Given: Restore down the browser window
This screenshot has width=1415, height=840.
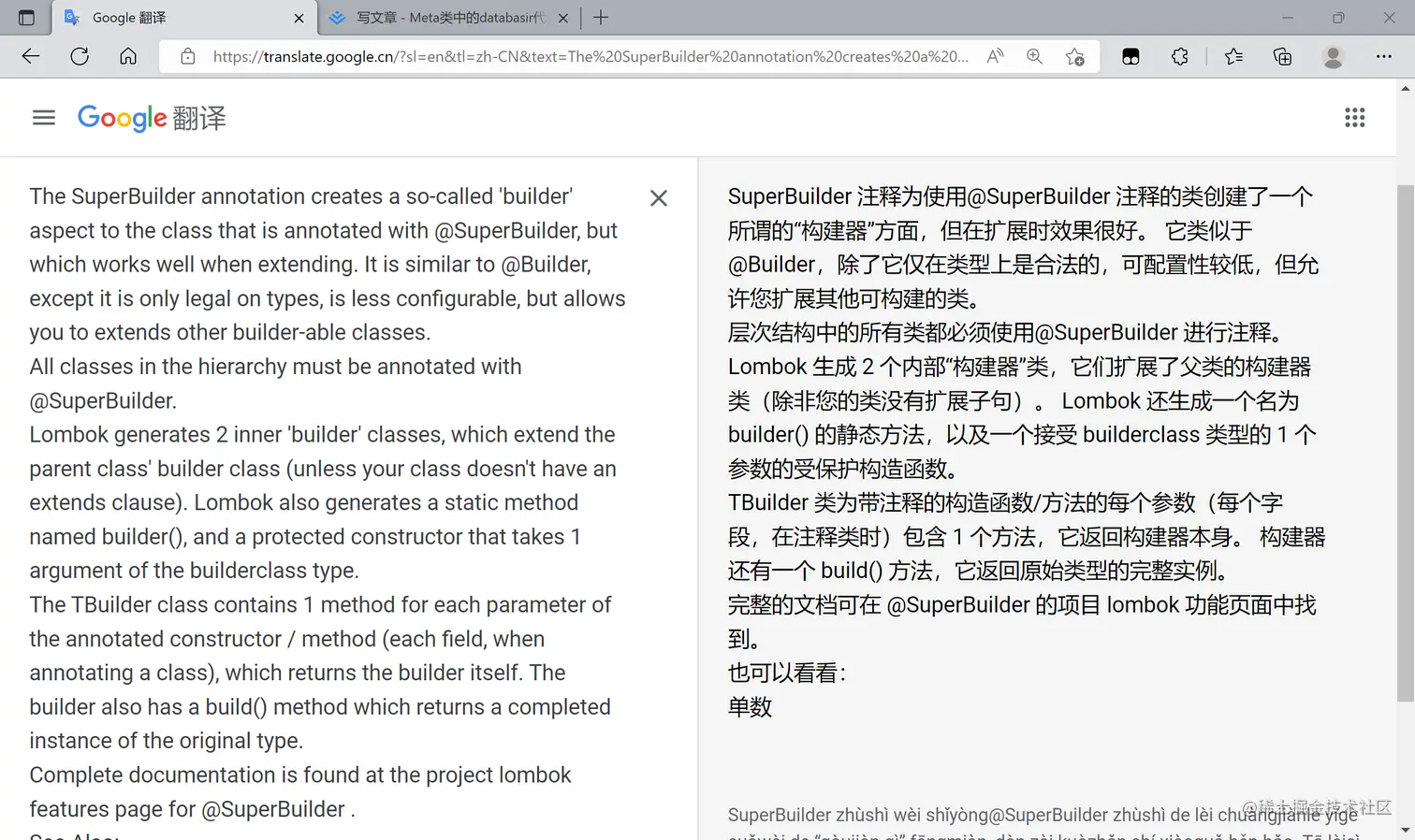Looking at the screenshot, I should coord(1338,18).
